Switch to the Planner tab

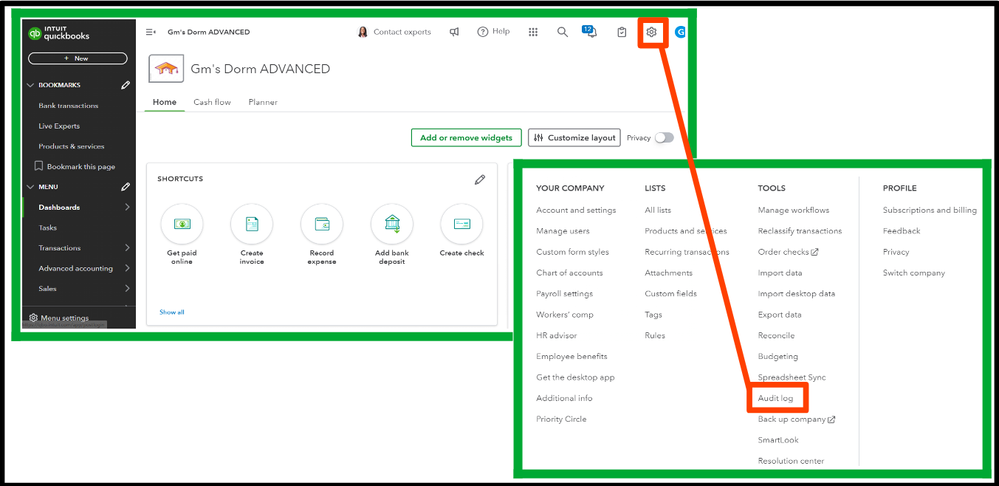(x=263, y=102)
